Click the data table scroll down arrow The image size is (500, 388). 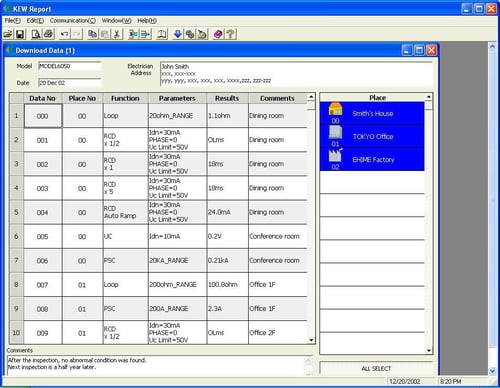311,340
